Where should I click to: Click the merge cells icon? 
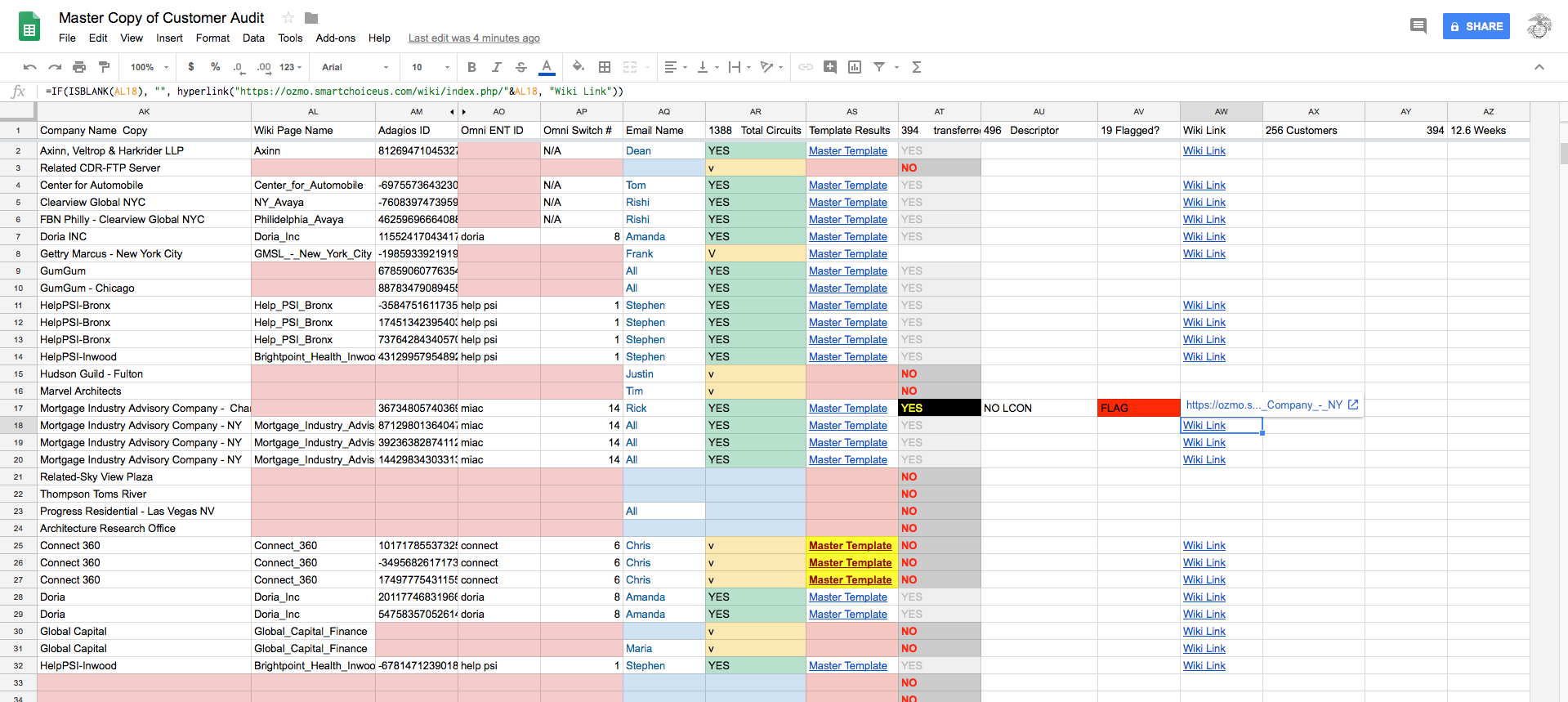[630, 67]
